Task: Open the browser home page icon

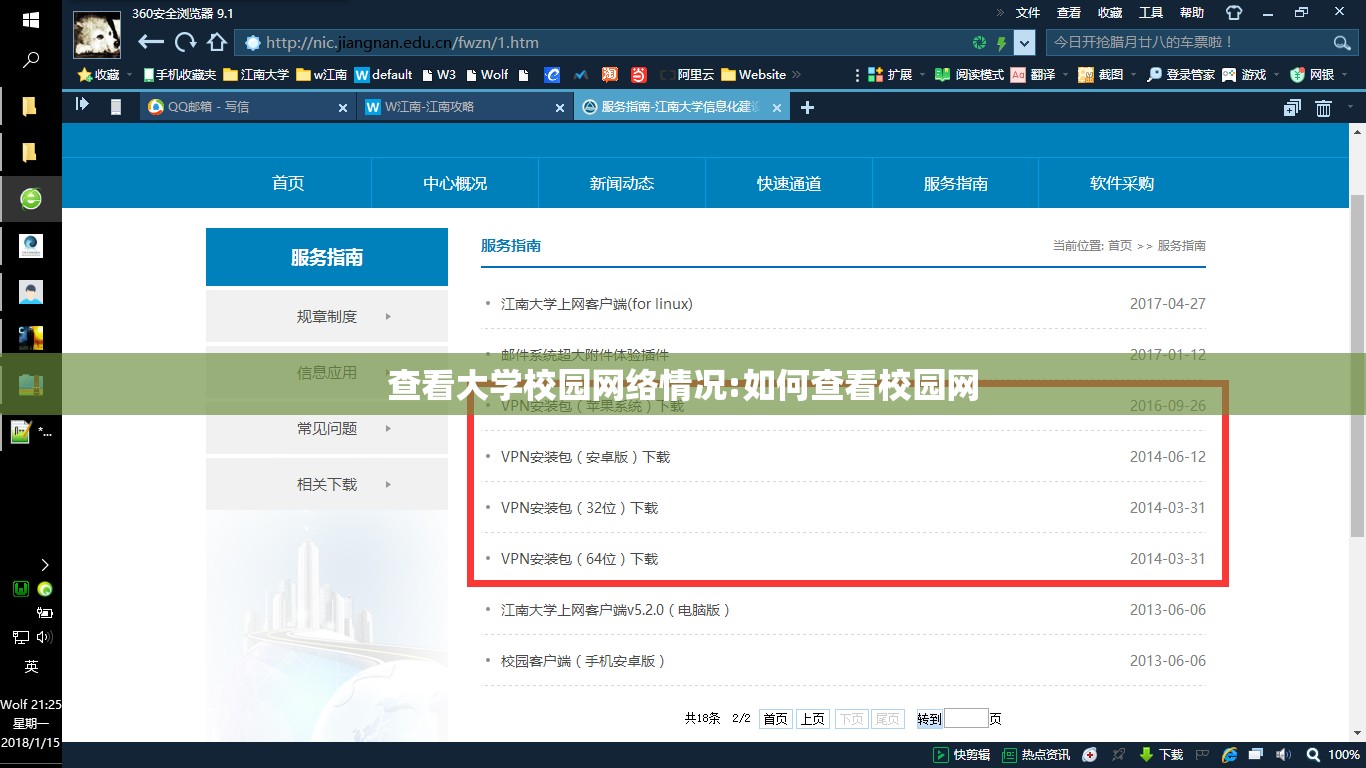Action: [x=217, y=42]
